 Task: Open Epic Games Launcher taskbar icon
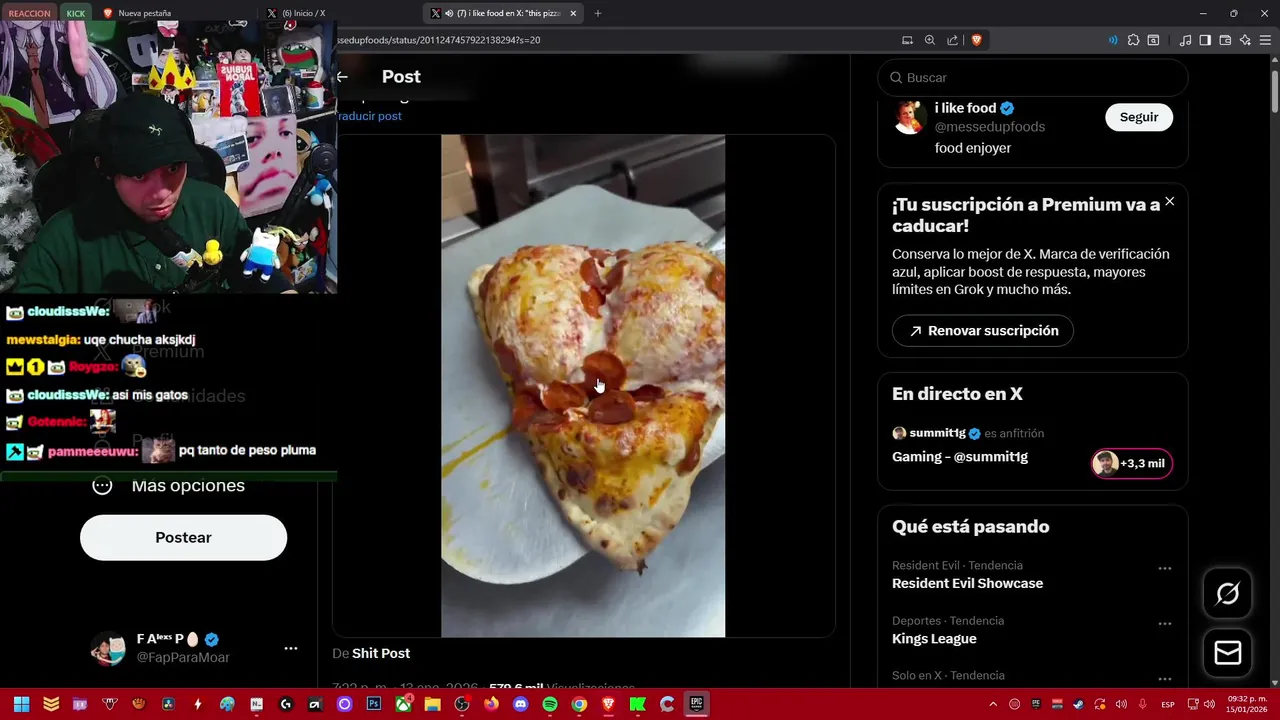coord(696,704)
